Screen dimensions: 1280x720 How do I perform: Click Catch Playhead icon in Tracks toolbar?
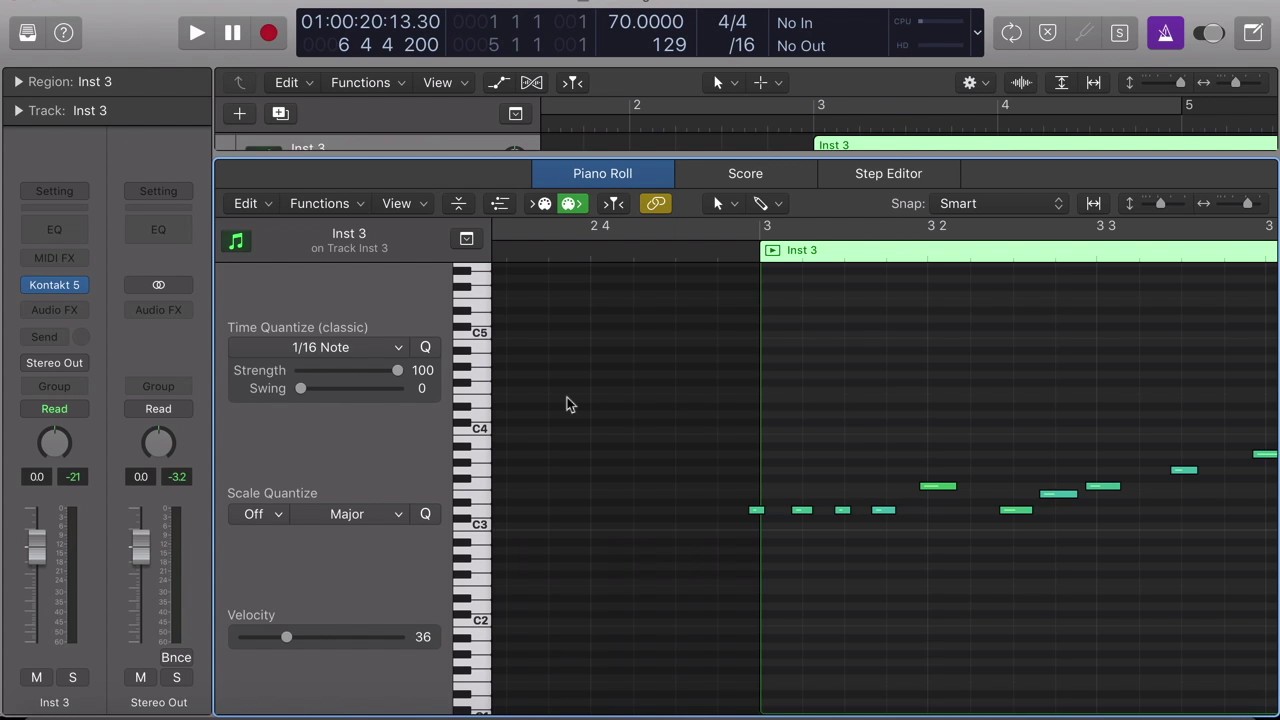point(572,83)
